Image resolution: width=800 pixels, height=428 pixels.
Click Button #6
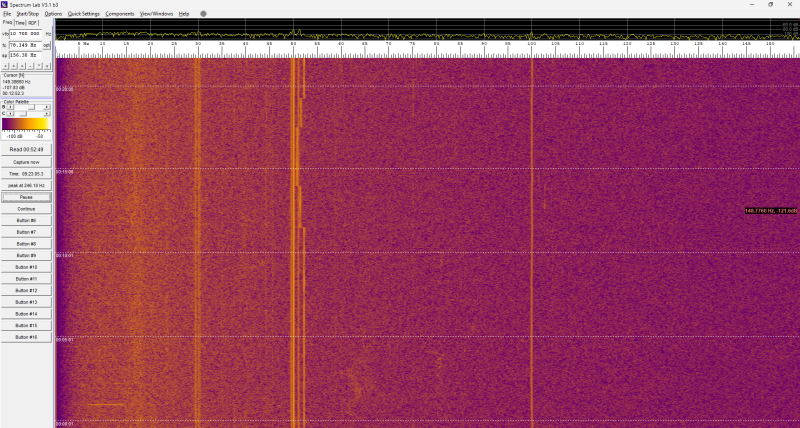(x=26, y=220)
